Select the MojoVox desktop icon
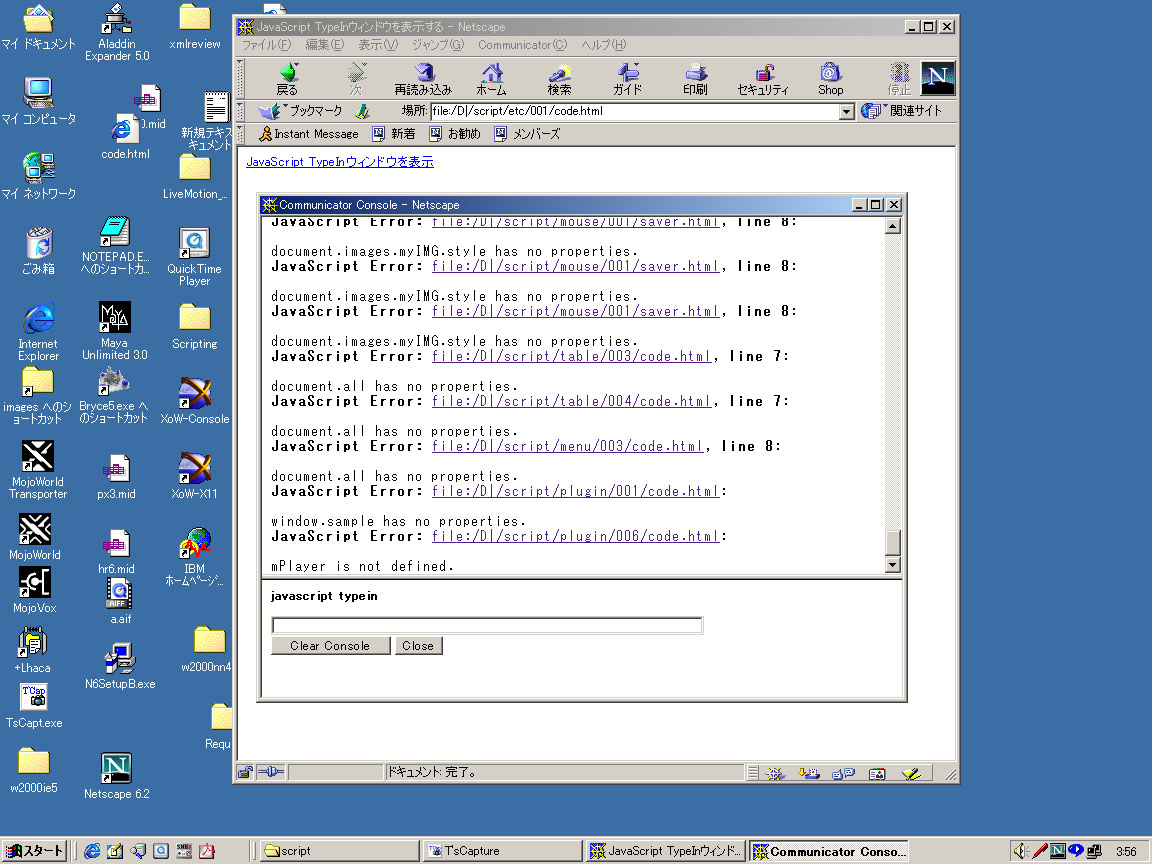This screenshot has width=1152, height=864. coord(35,590)
